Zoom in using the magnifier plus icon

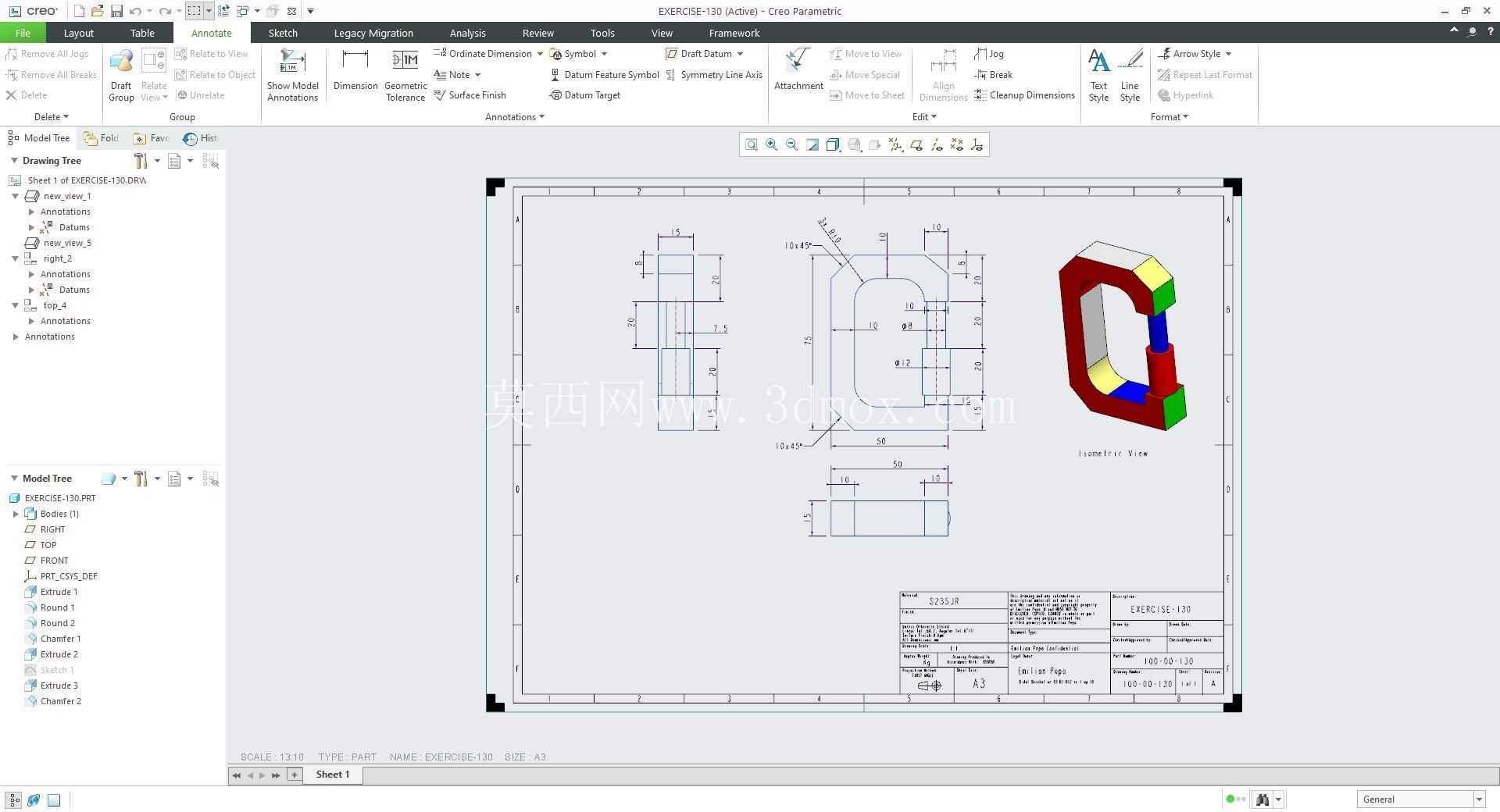pyautogui.click(x=772, y=144)
